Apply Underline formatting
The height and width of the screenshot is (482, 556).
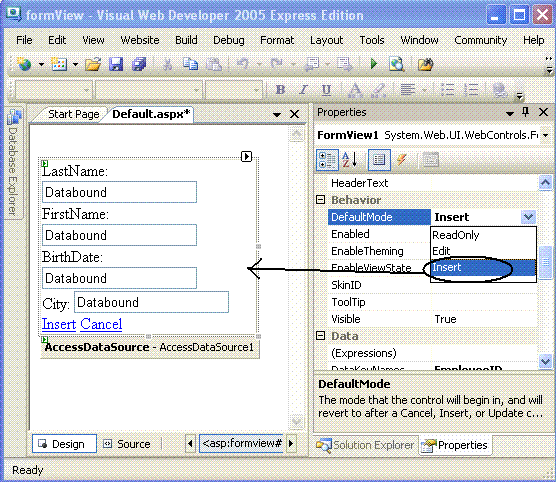tap(326, 90)
